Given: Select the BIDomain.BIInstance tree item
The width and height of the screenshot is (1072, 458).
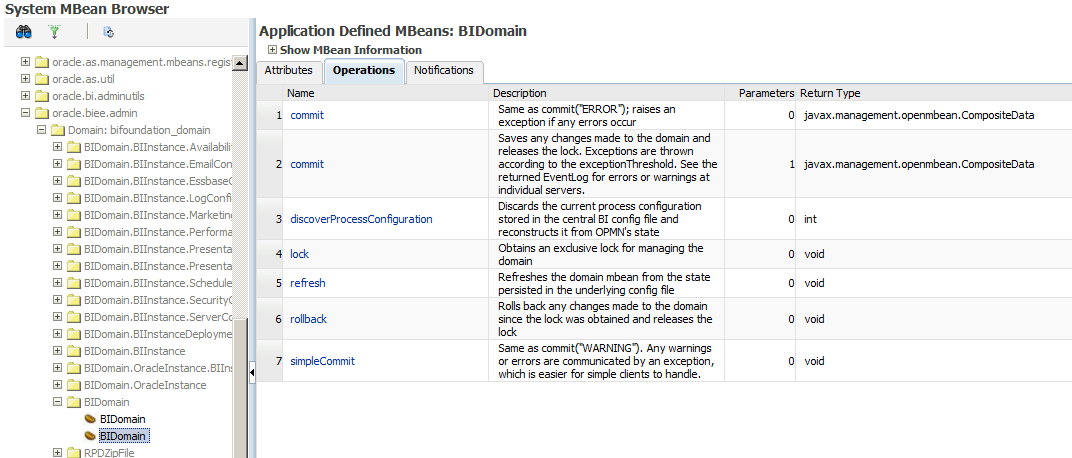Looking at the screenshot, I should (134, 351).
